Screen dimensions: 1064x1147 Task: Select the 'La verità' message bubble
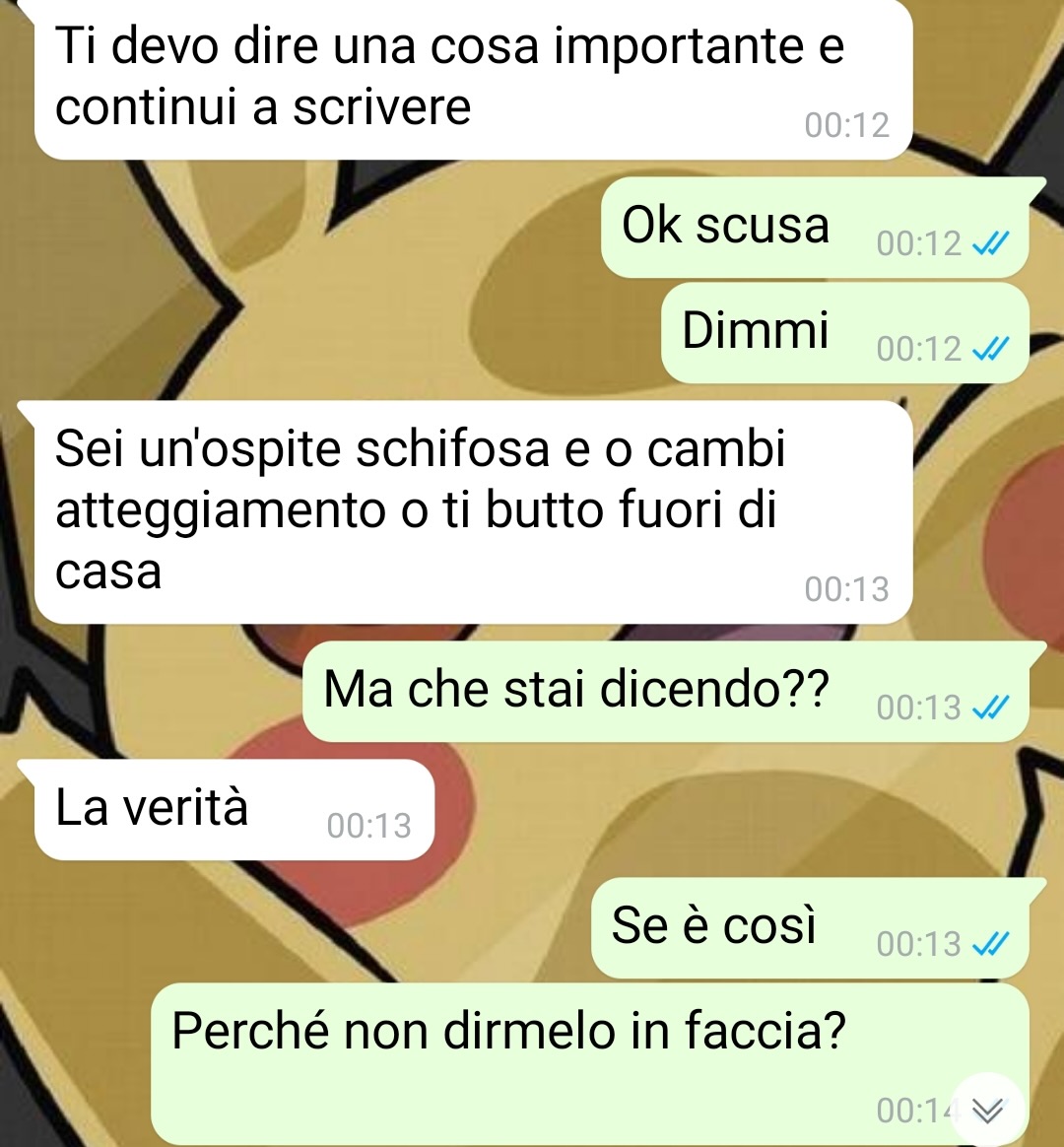pyautogui.click(x=234, y=810)
